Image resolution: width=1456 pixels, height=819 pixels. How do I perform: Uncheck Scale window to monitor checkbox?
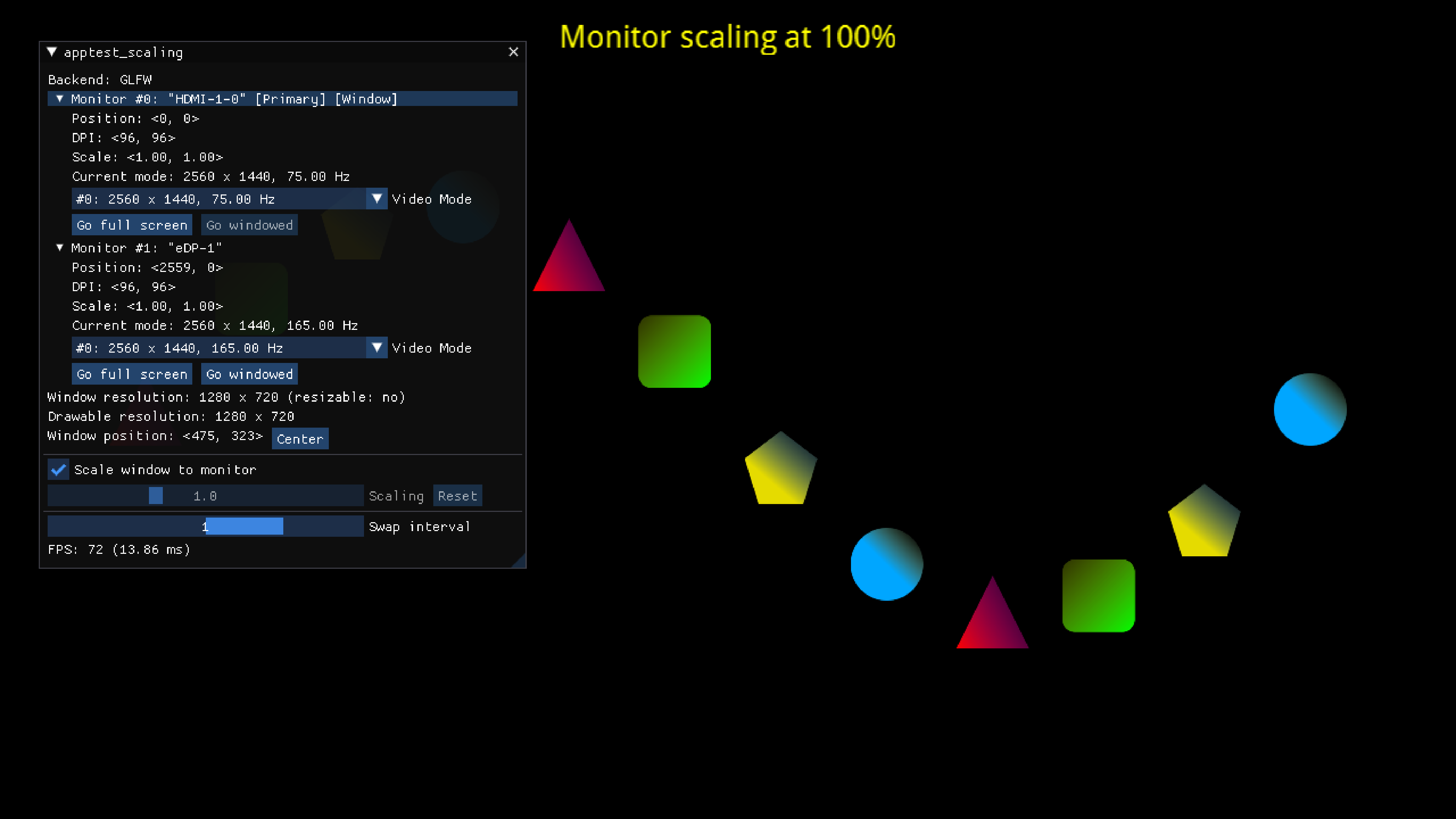58,469
